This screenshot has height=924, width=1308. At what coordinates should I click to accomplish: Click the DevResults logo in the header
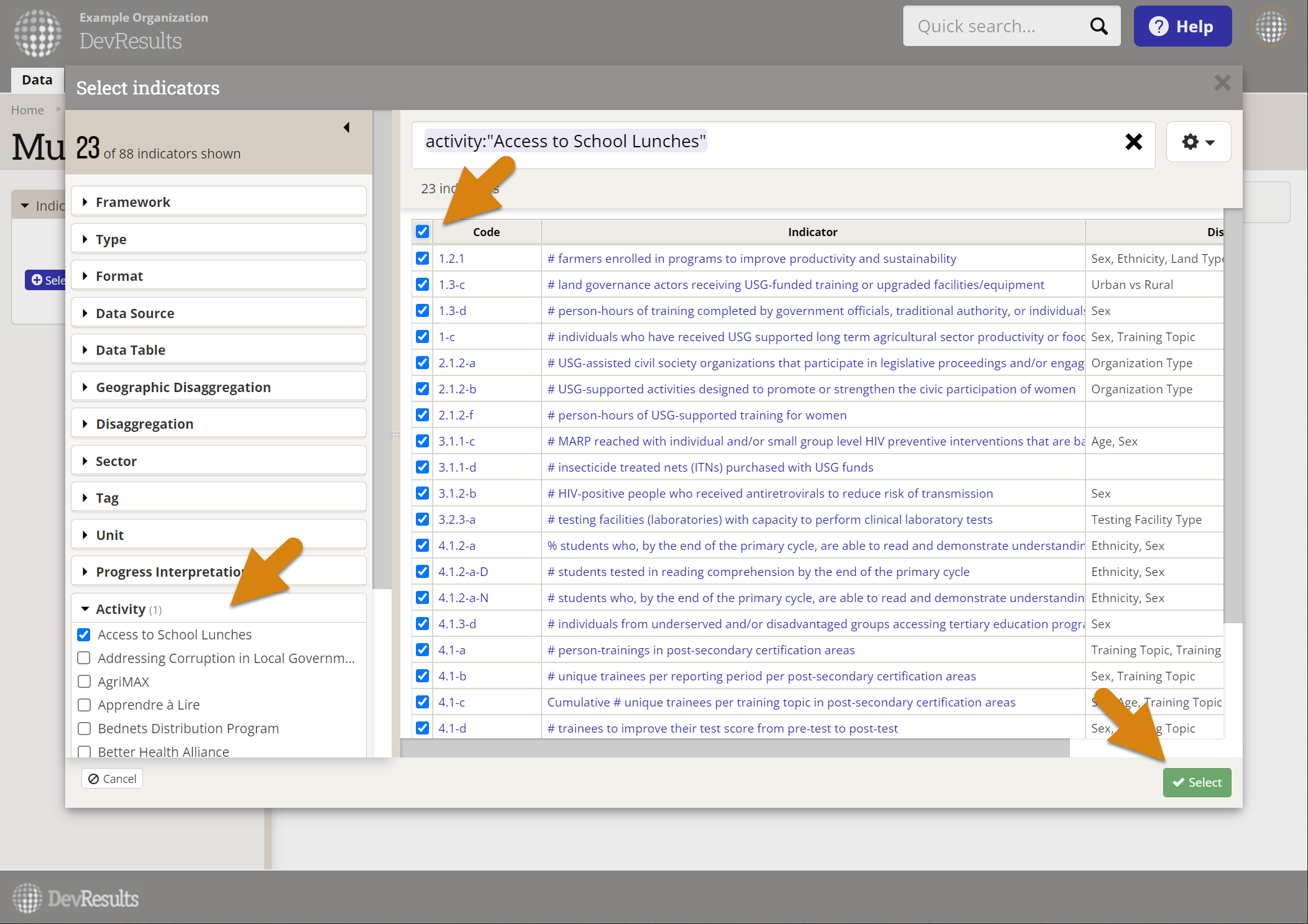click(x=37, y=32)
